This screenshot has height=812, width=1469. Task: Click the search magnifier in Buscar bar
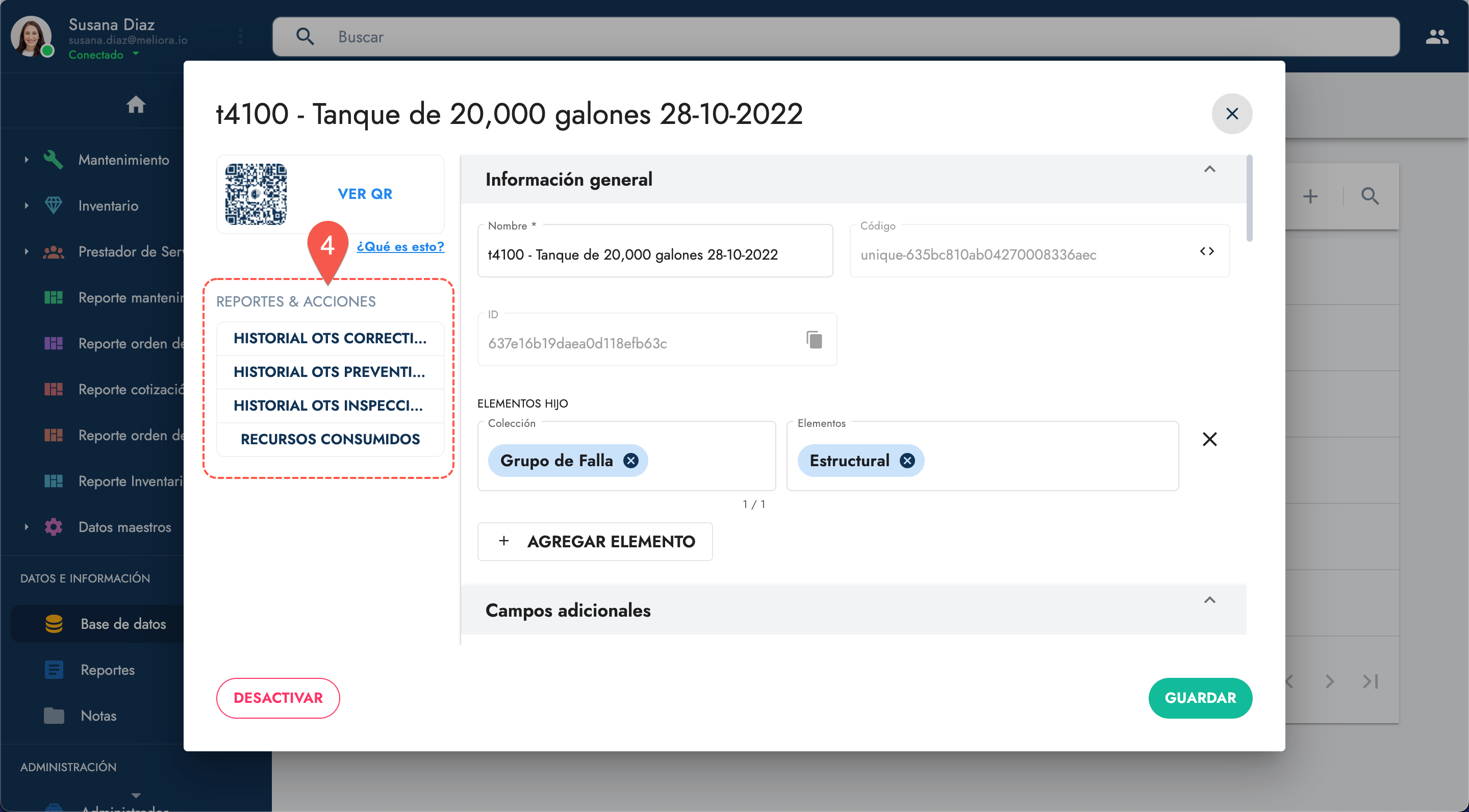click(x=305, y=37)
